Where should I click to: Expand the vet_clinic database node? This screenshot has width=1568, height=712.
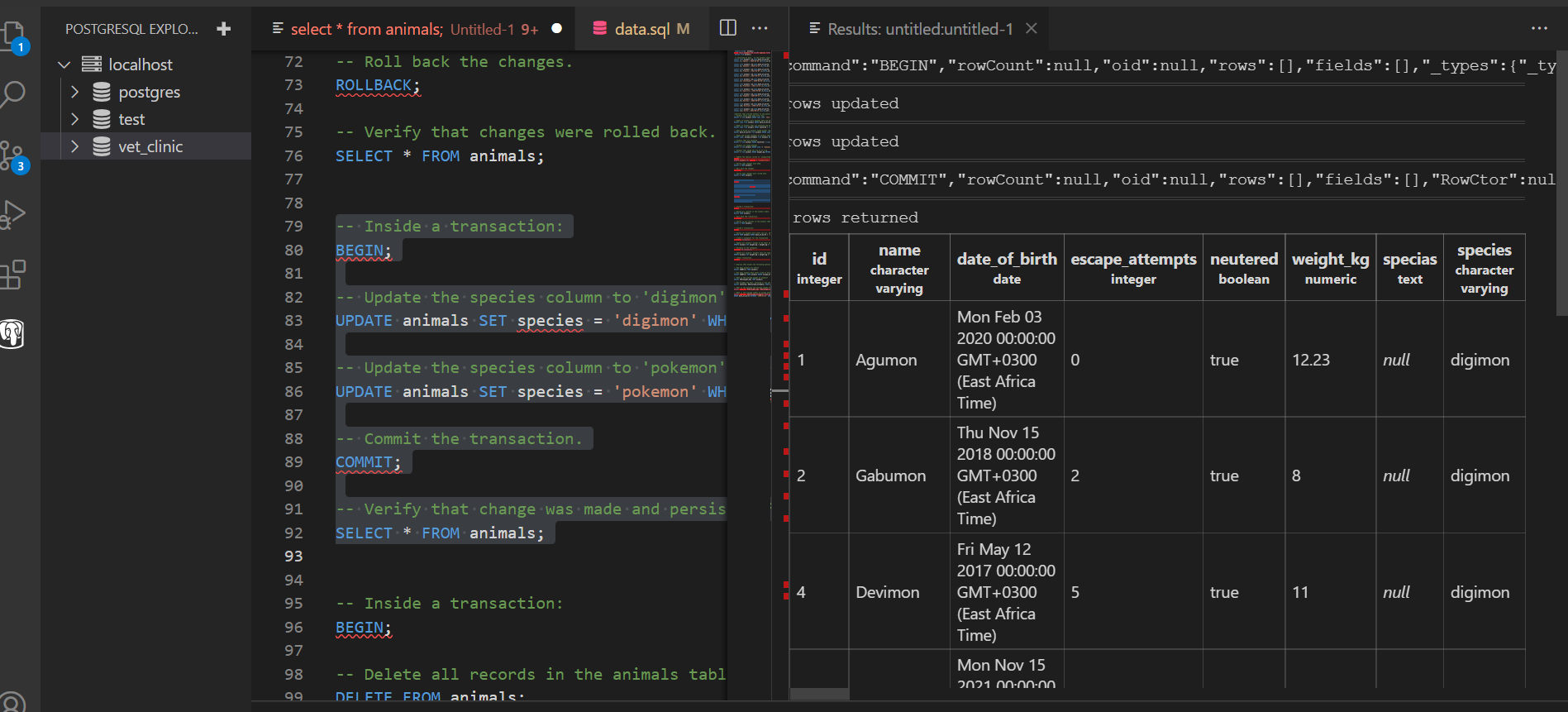click(x=74, y=146)
